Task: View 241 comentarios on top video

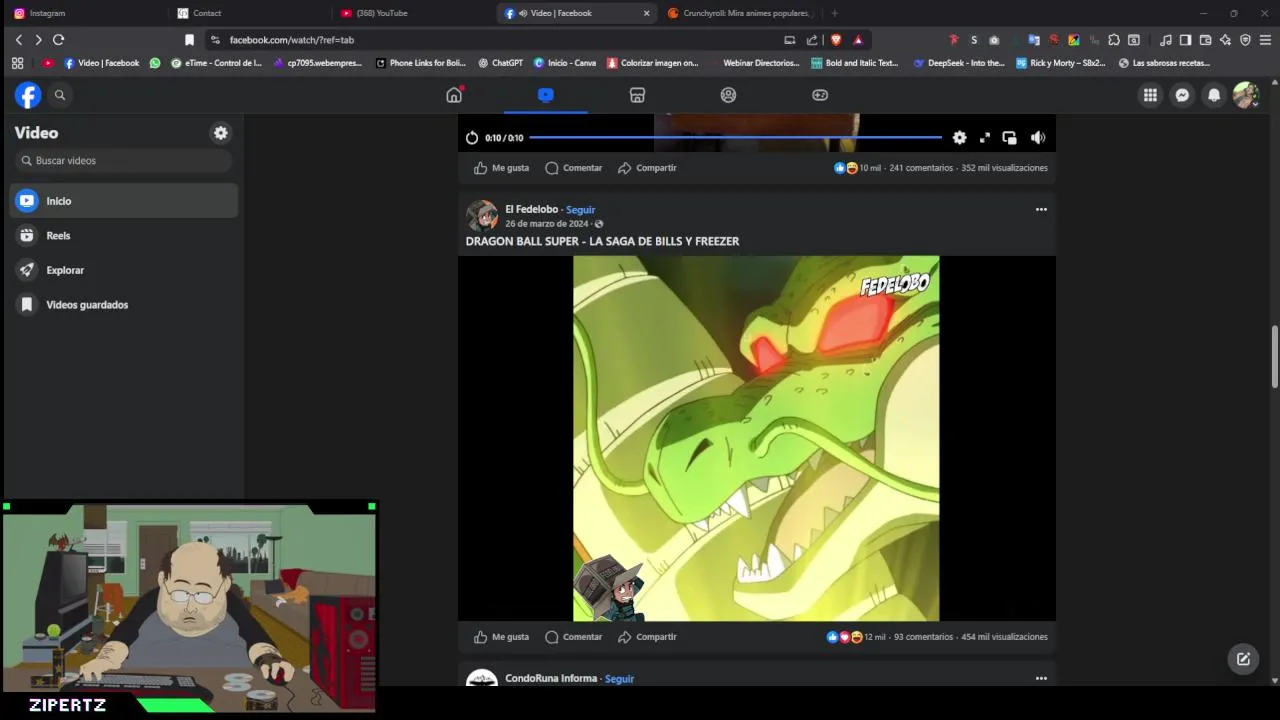Action: coord(921,168)
